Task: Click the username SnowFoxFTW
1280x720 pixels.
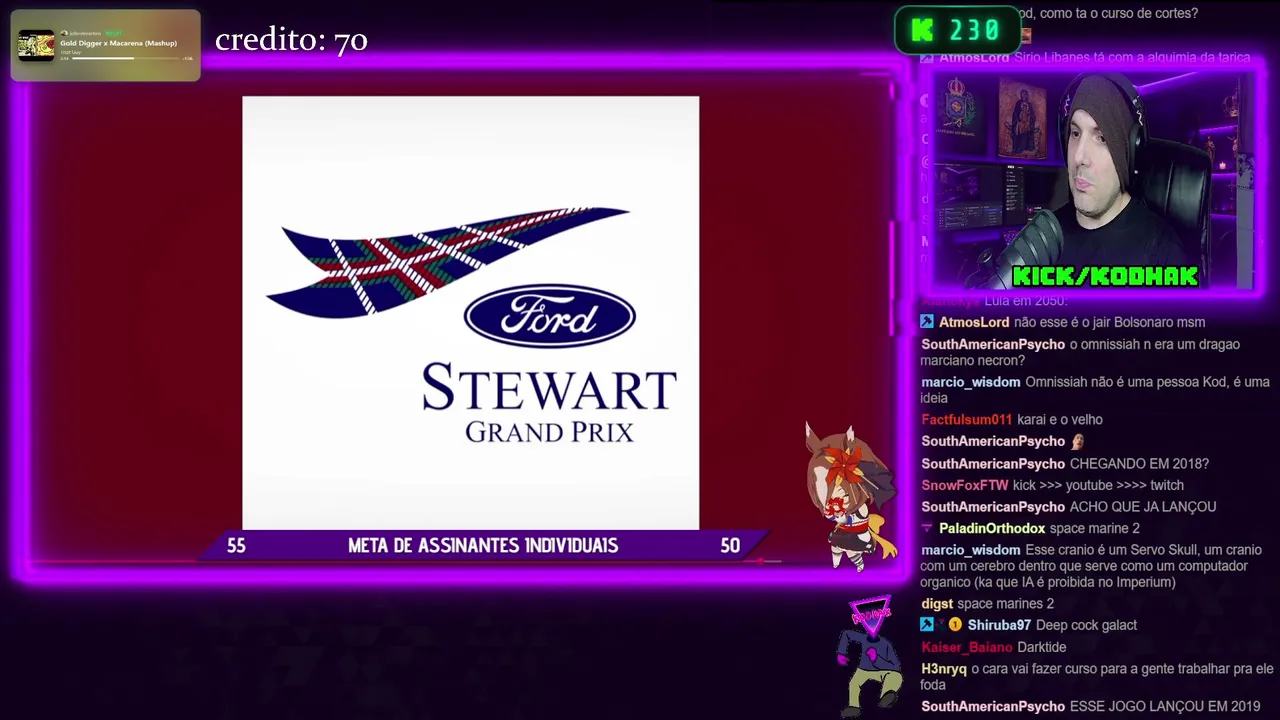Action: [x=965, y=485]
